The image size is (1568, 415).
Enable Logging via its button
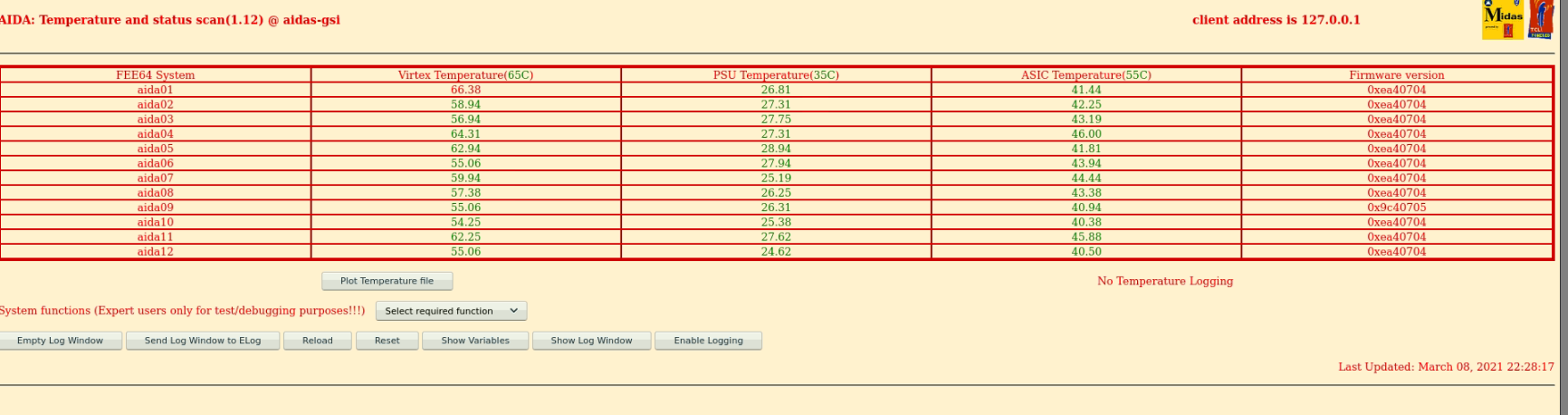(709, 341)
